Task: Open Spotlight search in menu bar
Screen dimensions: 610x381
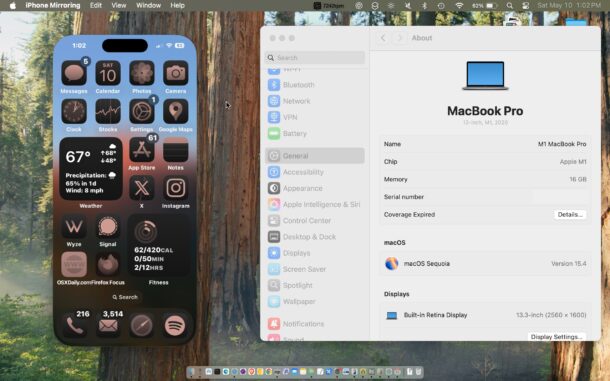Action: point(510,5)
